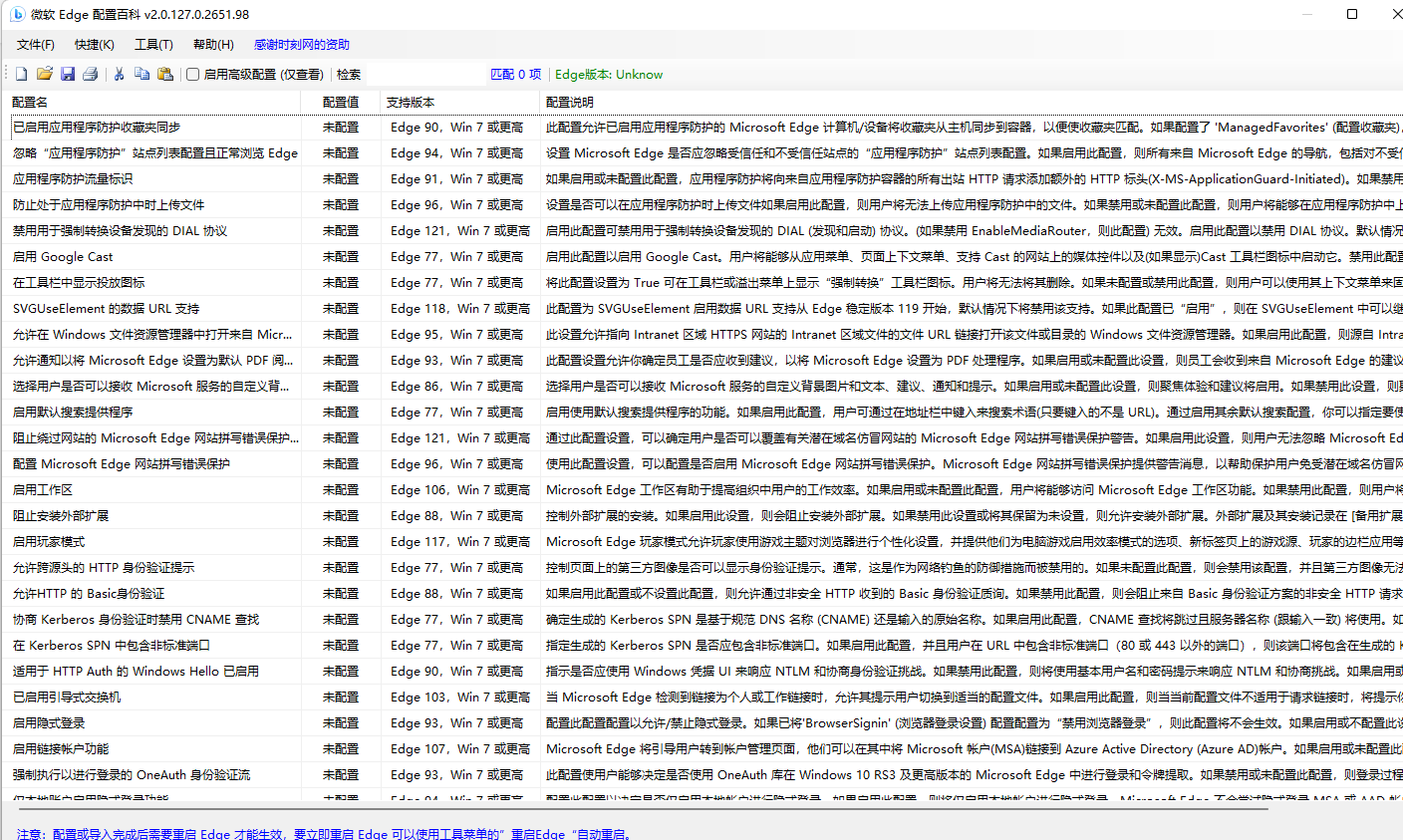This screenshot has height=840, width=1403.
Task: Select the 启用玩家模式 configuration row
Action: pyautogui.click(x=149, y=541)
